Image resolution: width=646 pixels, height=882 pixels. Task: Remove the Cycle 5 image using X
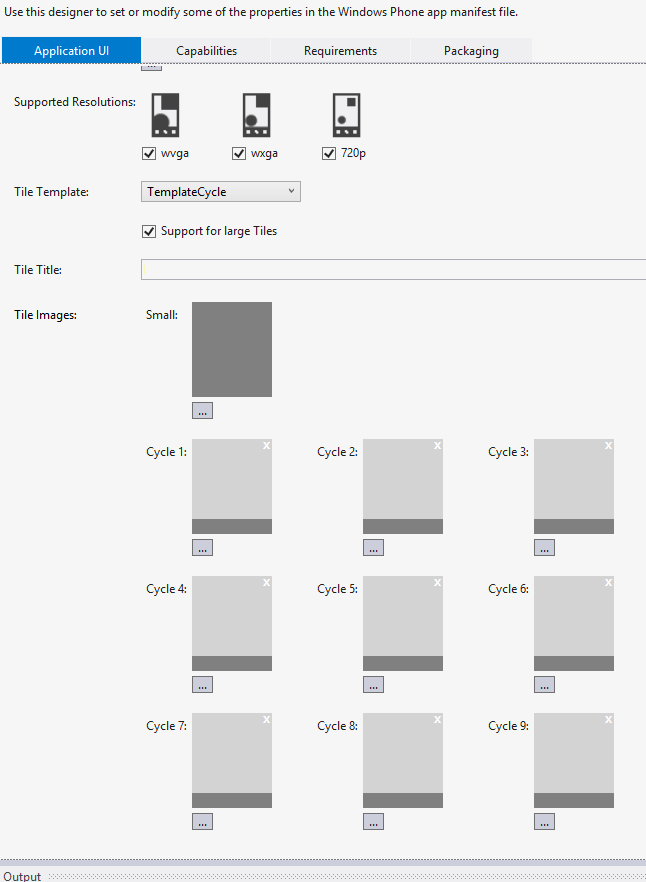pyautogui.click(x=437, y=582)
